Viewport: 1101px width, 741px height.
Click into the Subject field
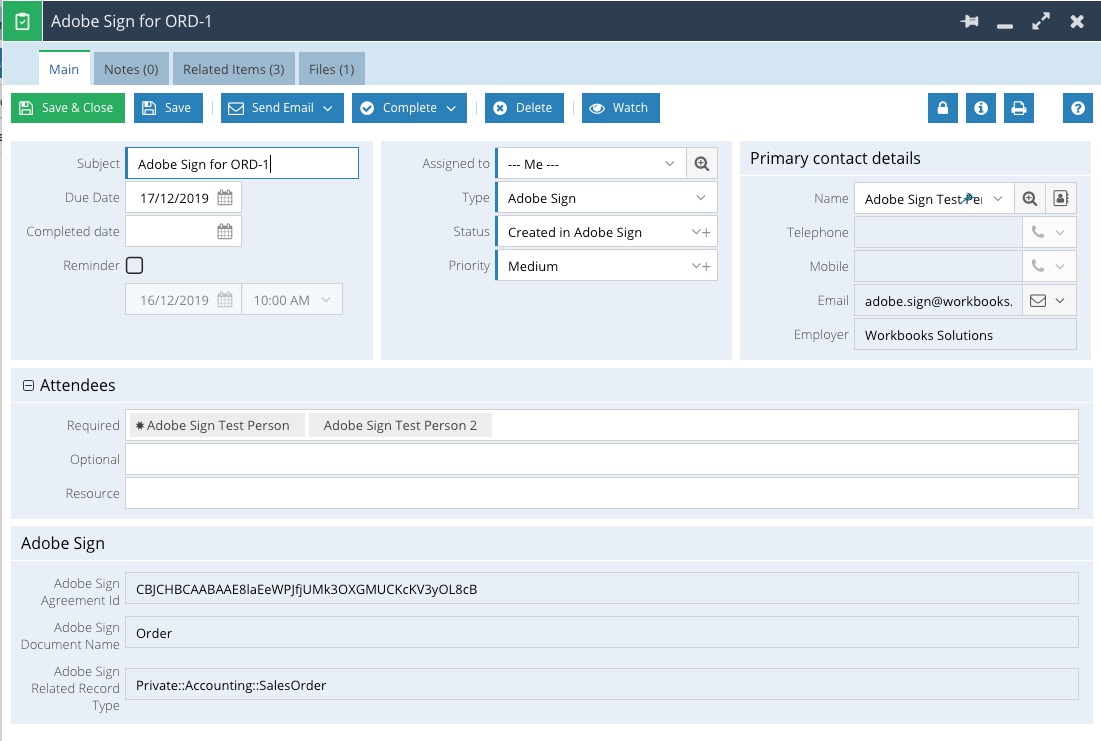(x=242, y=163)
